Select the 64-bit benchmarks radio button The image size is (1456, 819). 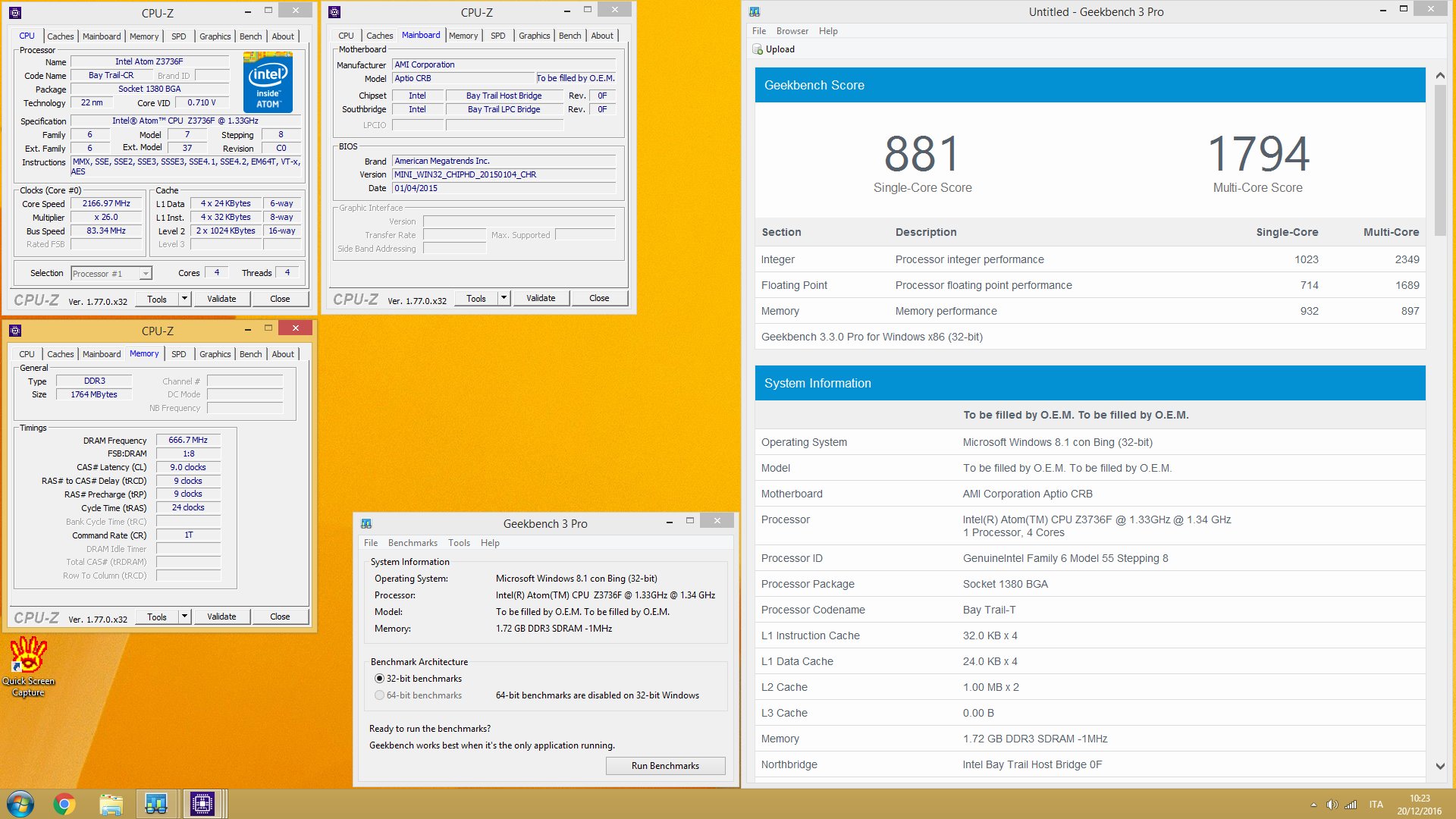pos(379,695)
